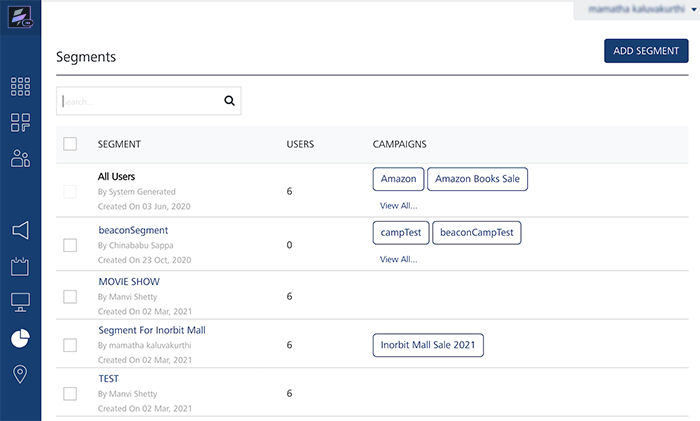Expand View All campaigns for beaconSegment
Viewport: 700px width, 421px height.
[x=398, y=259]
